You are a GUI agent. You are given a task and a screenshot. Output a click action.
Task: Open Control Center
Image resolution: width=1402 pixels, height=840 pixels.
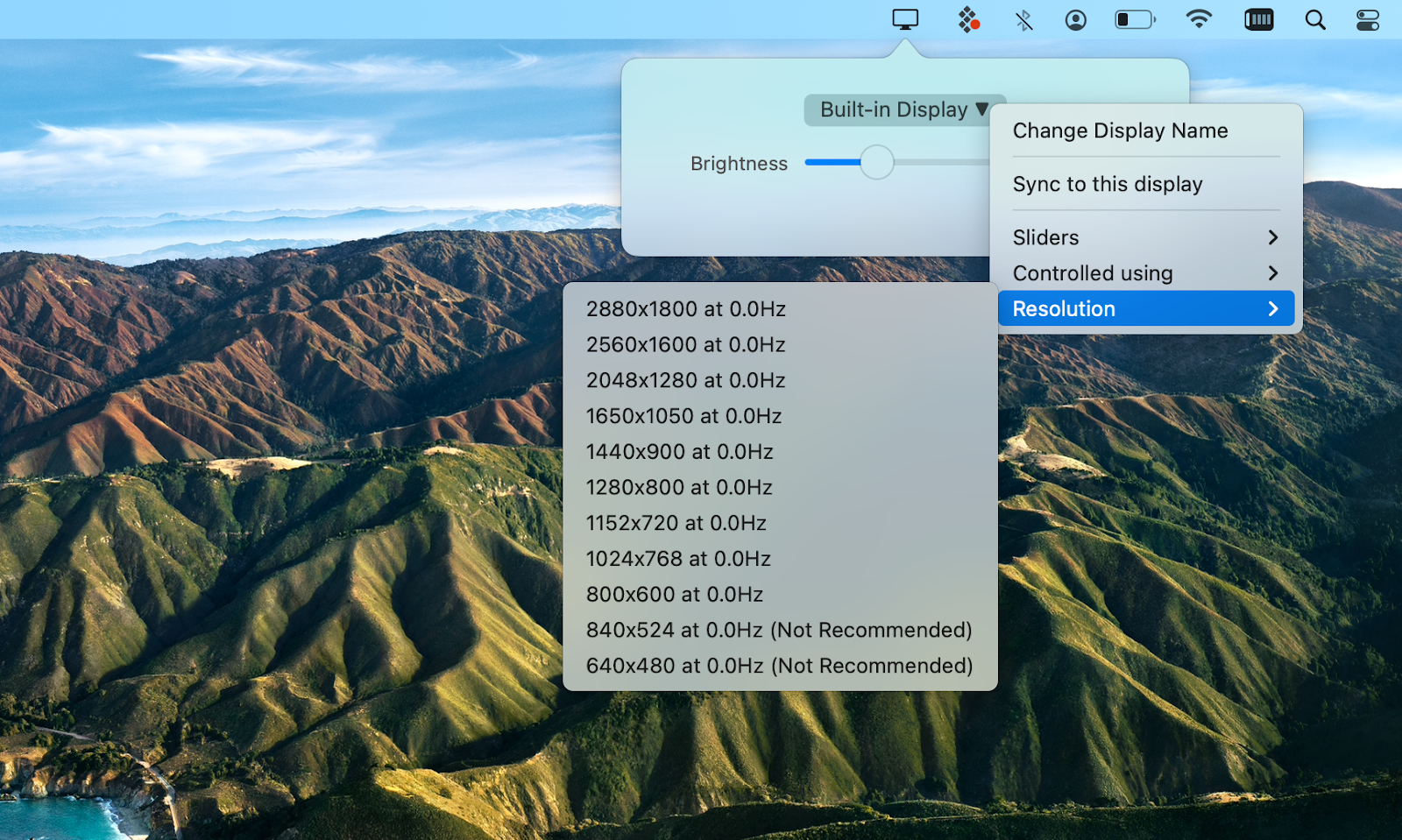[x=1366, y=19]
